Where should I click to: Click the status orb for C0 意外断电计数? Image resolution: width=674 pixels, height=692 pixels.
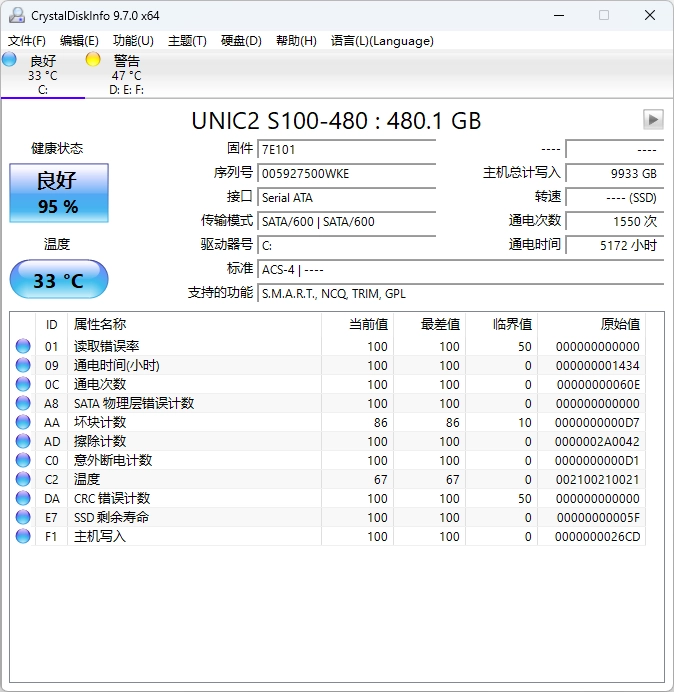tap(23, 460)
